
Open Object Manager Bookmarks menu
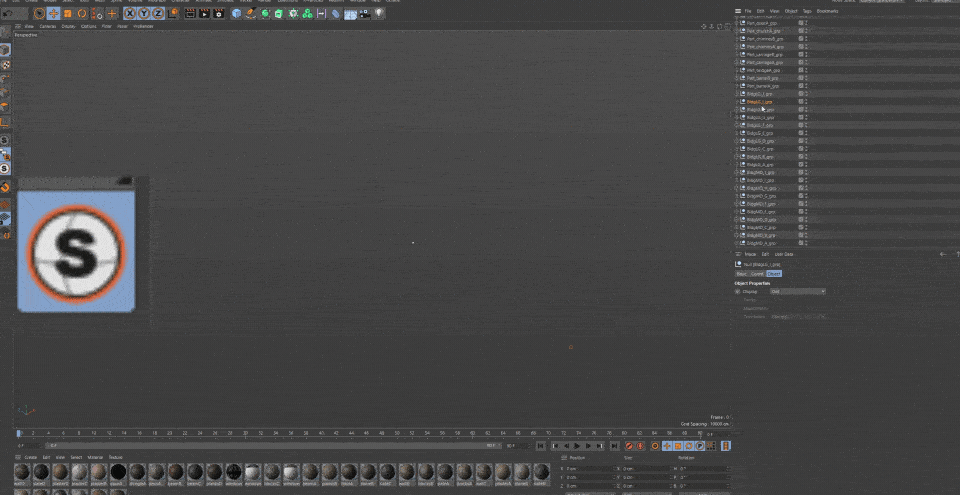pos(828,11)
